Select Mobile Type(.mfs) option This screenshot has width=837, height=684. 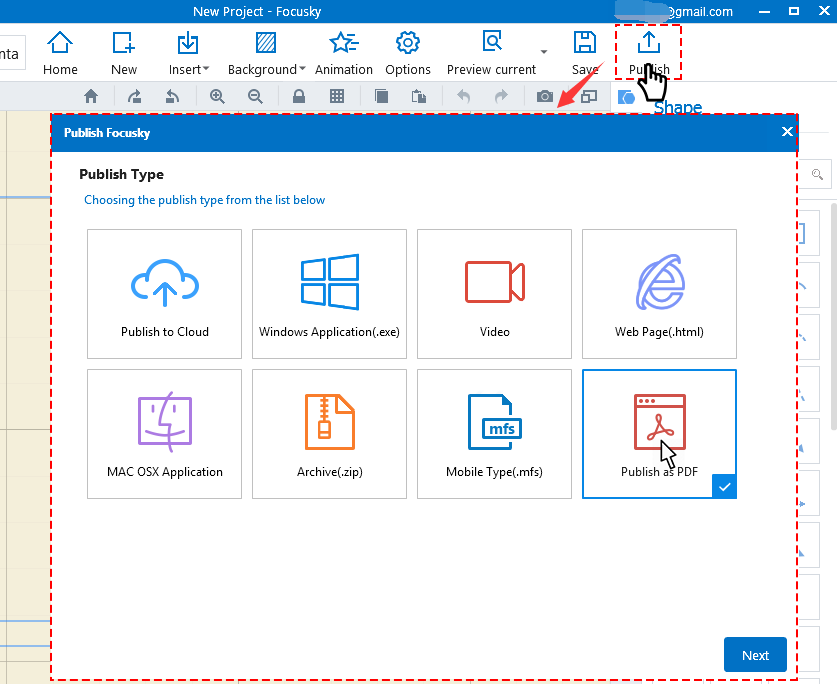[x=494, y=434]
